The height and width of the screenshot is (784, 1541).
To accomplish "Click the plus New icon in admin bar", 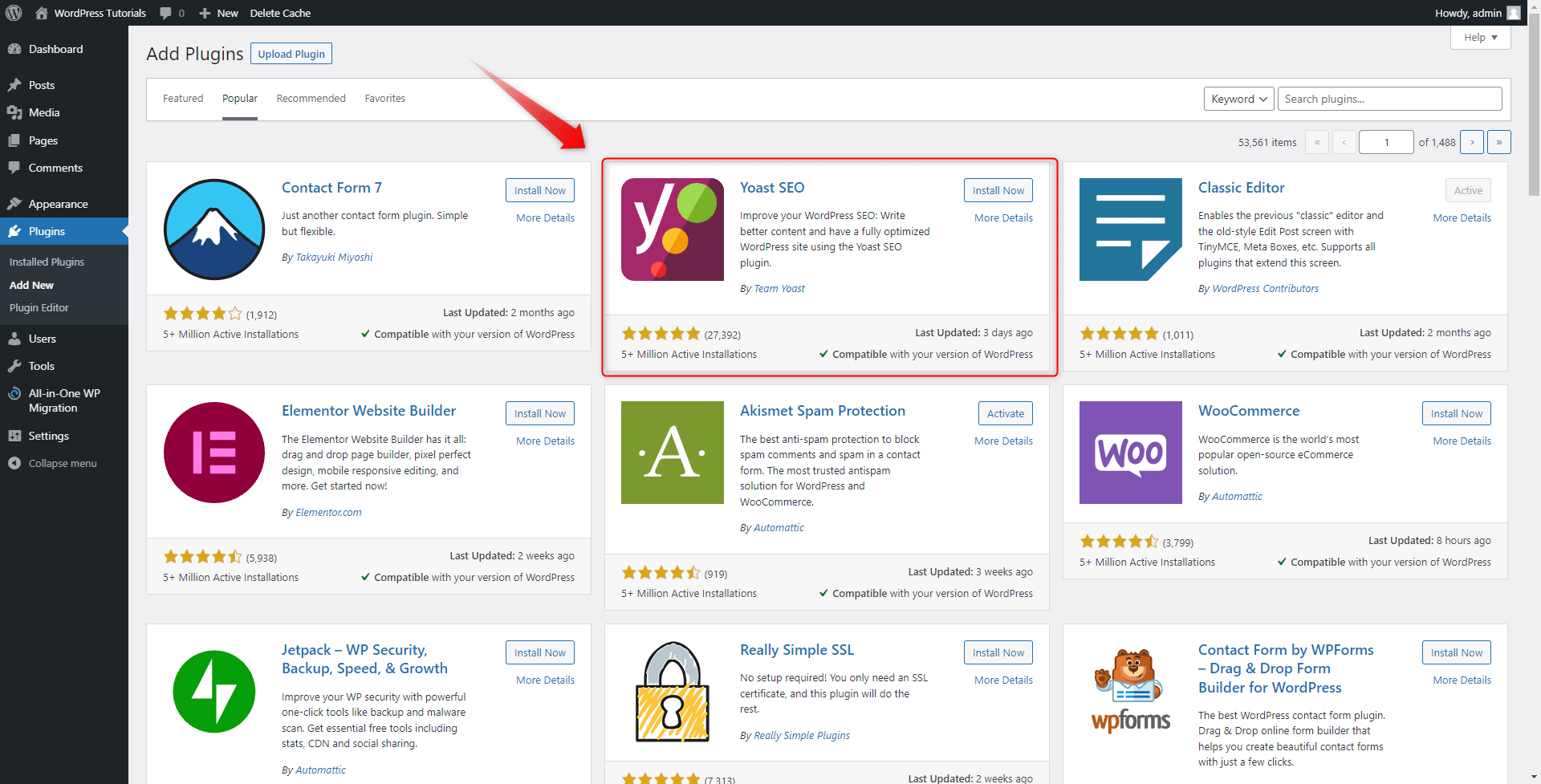I will pos(205,13).
